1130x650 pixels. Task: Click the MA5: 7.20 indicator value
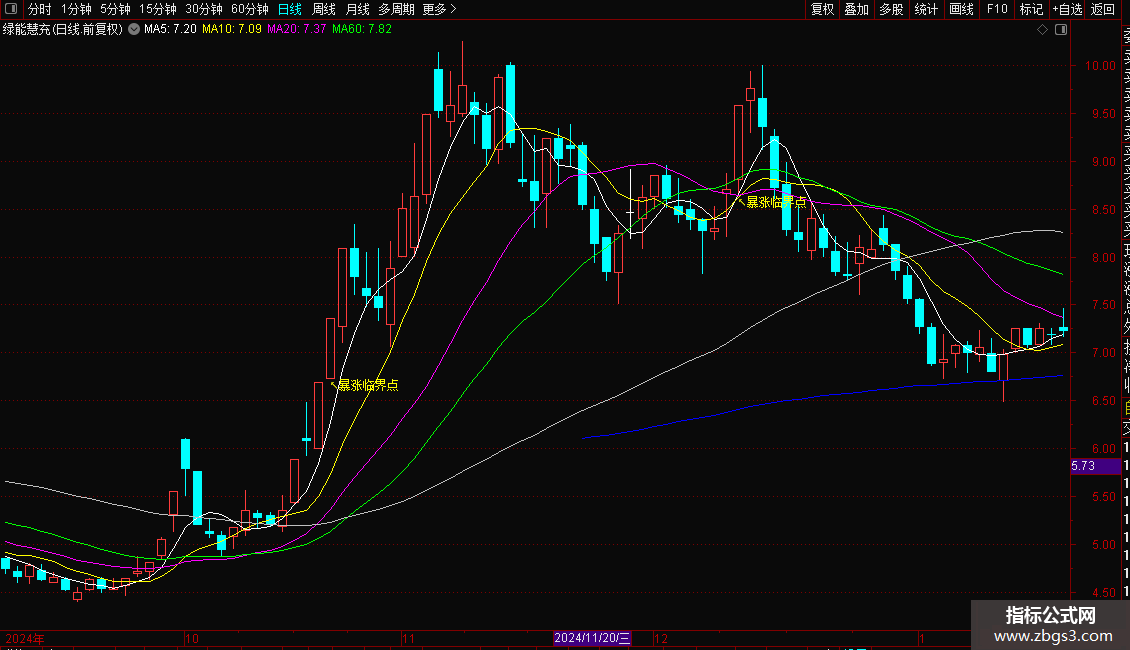click(170, 30)
